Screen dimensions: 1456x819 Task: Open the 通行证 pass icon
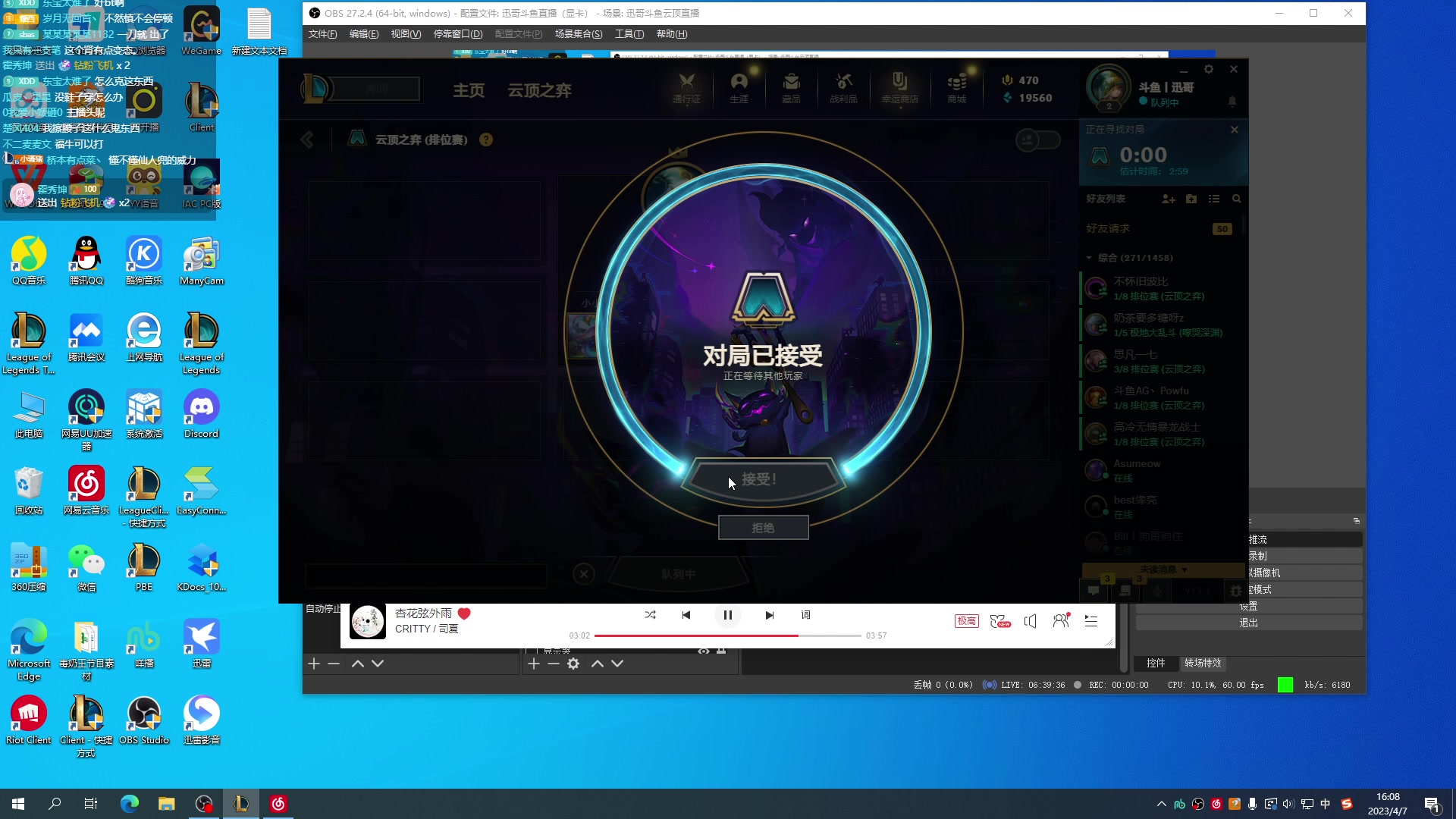click(x=687, y=88)
